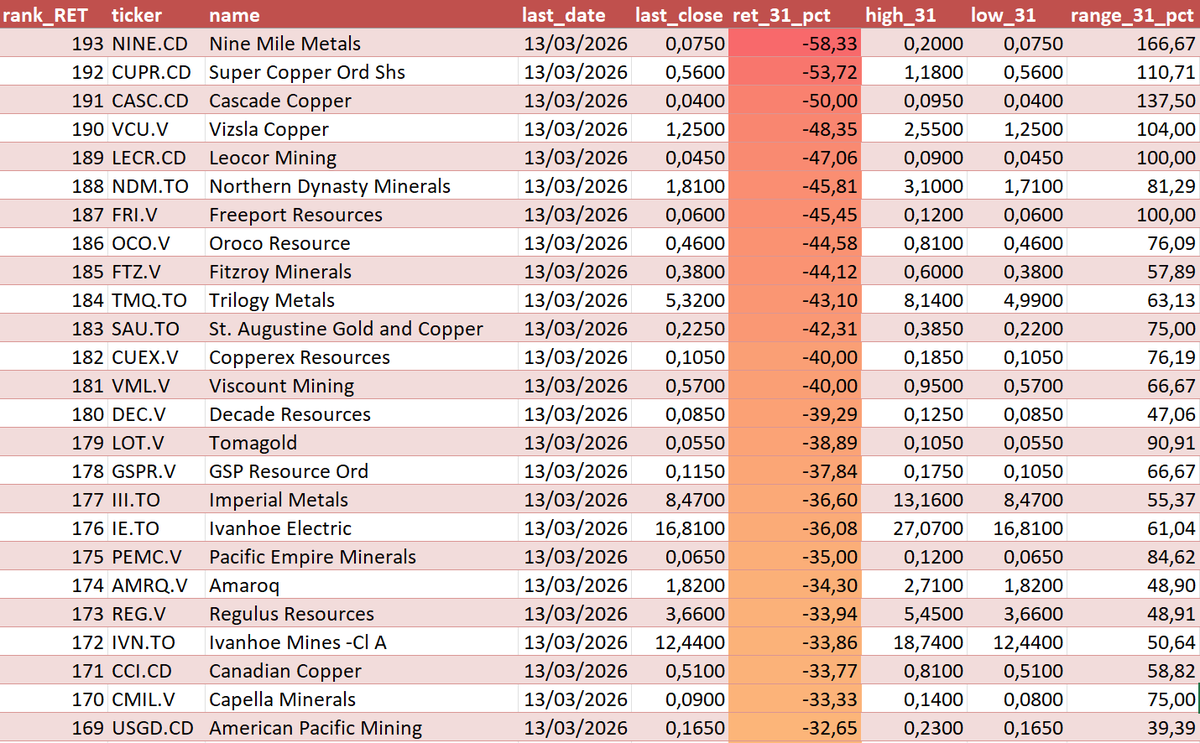
Task: Select the Capella Minerals name cell
Action: [x=361, y=699]
